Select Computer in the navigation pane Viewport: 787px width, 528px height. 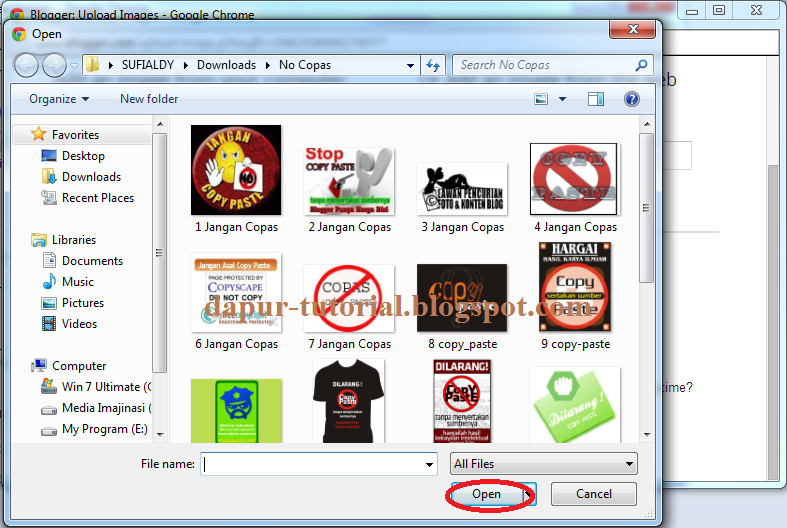(79, 366)
